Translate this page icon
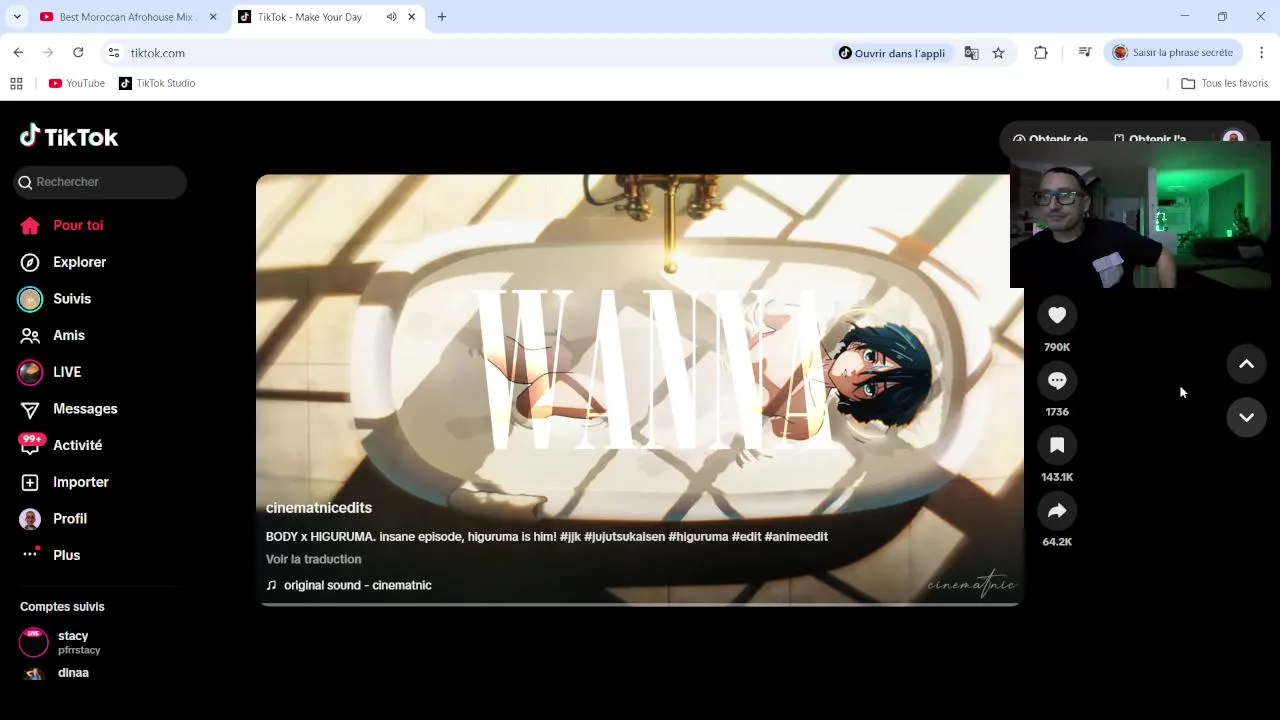The height and width of the screenshot is (720, 1280). (x=971, y=53)
